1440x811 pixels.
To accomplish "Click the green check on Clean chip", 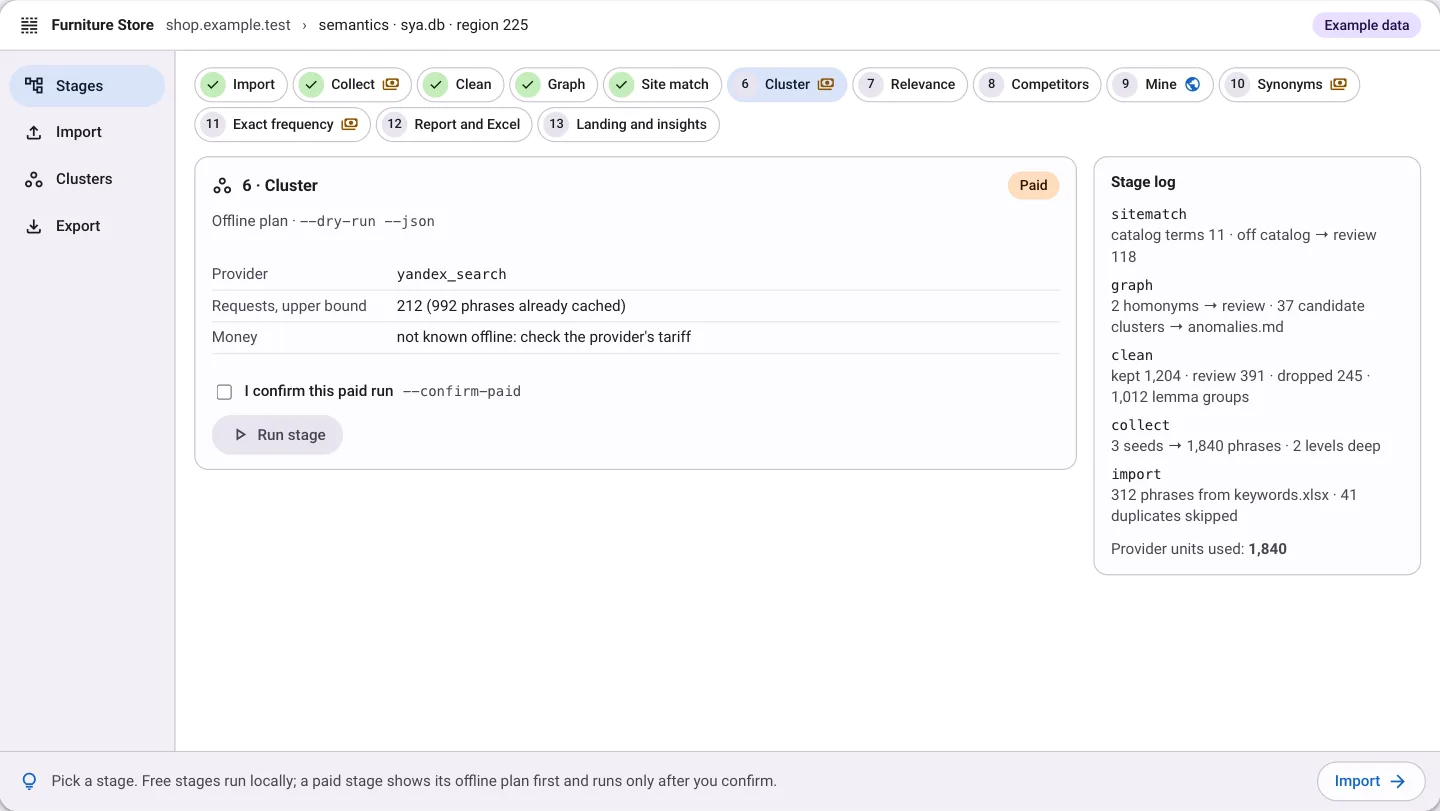I will tap(435, 84).
